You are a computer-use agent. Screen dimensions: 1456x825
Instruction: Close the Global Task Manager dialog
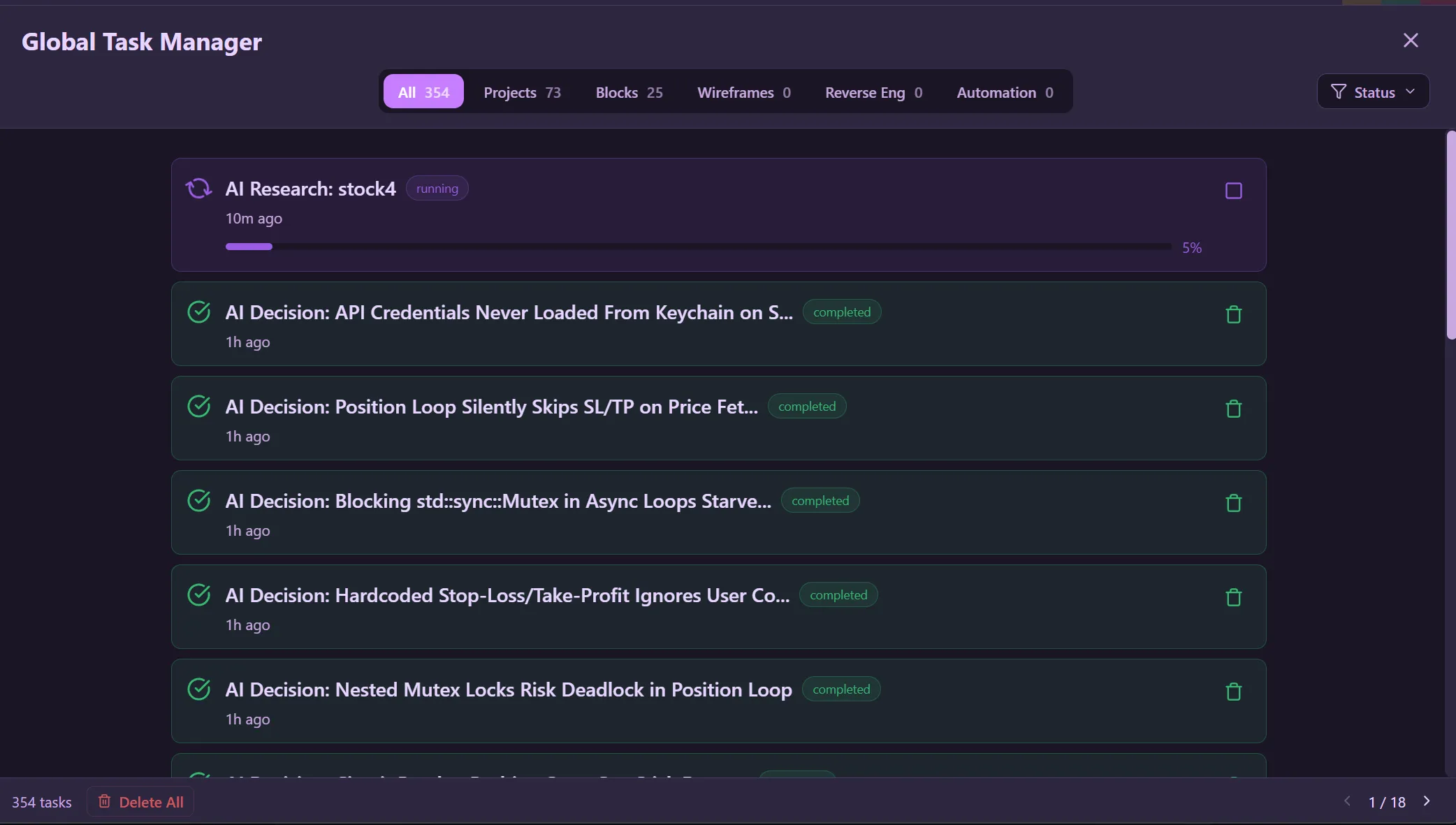1411,41
